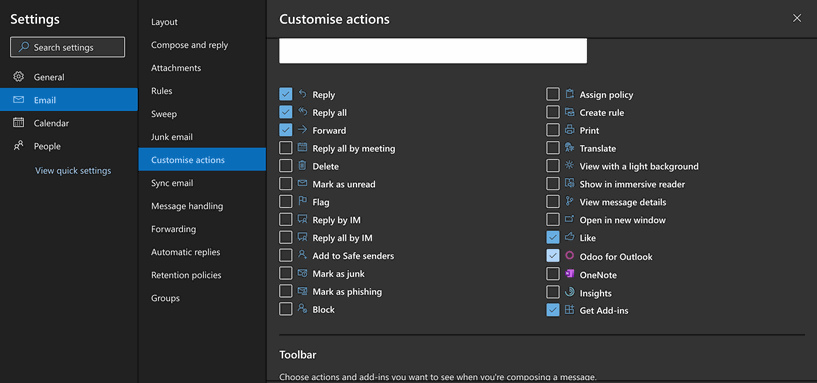Click the purple OneNote icon
The width and height of the screenshot is (817, 383).
pyautogui.click(x=570, y=274)
